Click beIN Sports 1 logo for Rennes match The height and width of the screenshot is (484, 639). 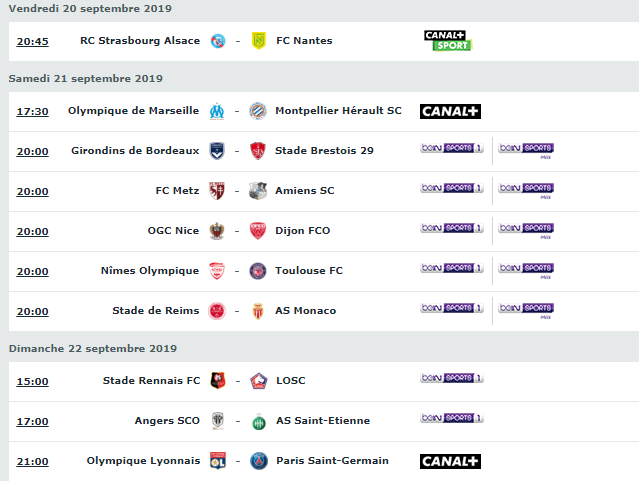[452, 378]
